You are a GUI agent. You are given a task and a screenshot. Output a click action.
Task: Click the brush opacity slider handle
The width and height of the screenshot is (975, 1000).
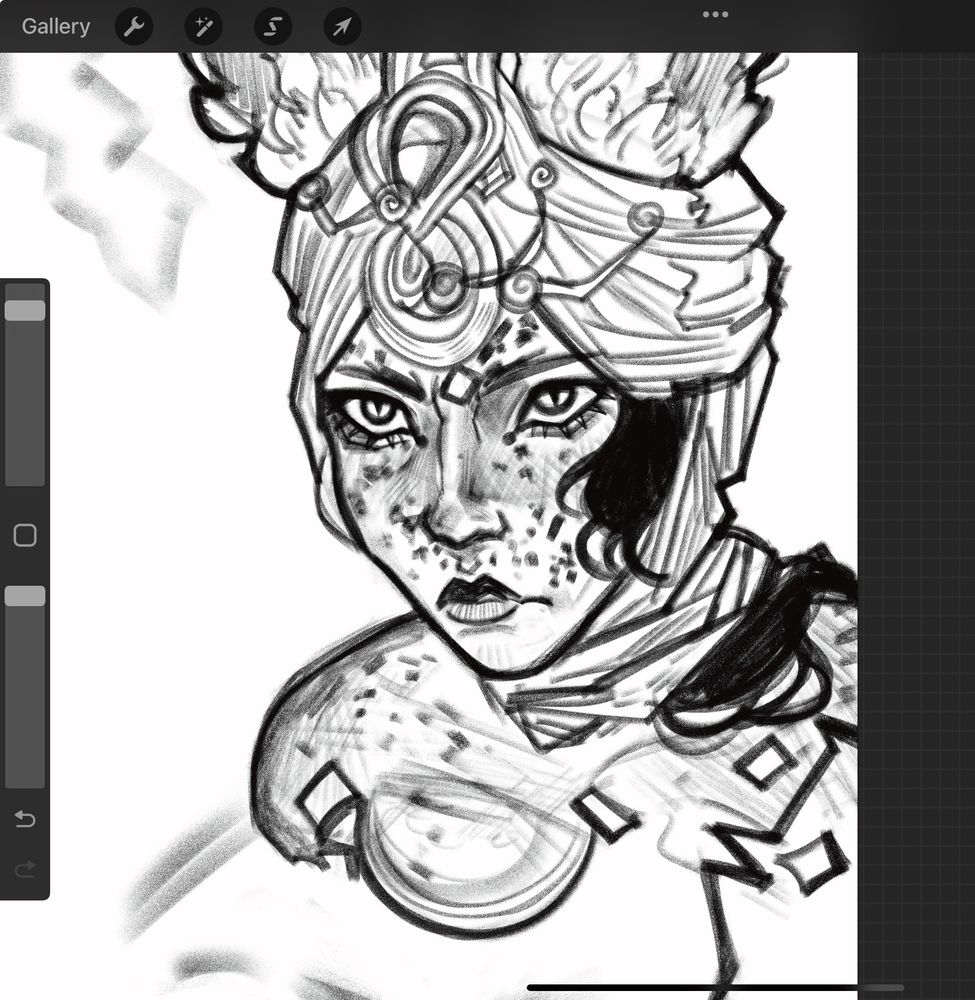tap(25, 596)
